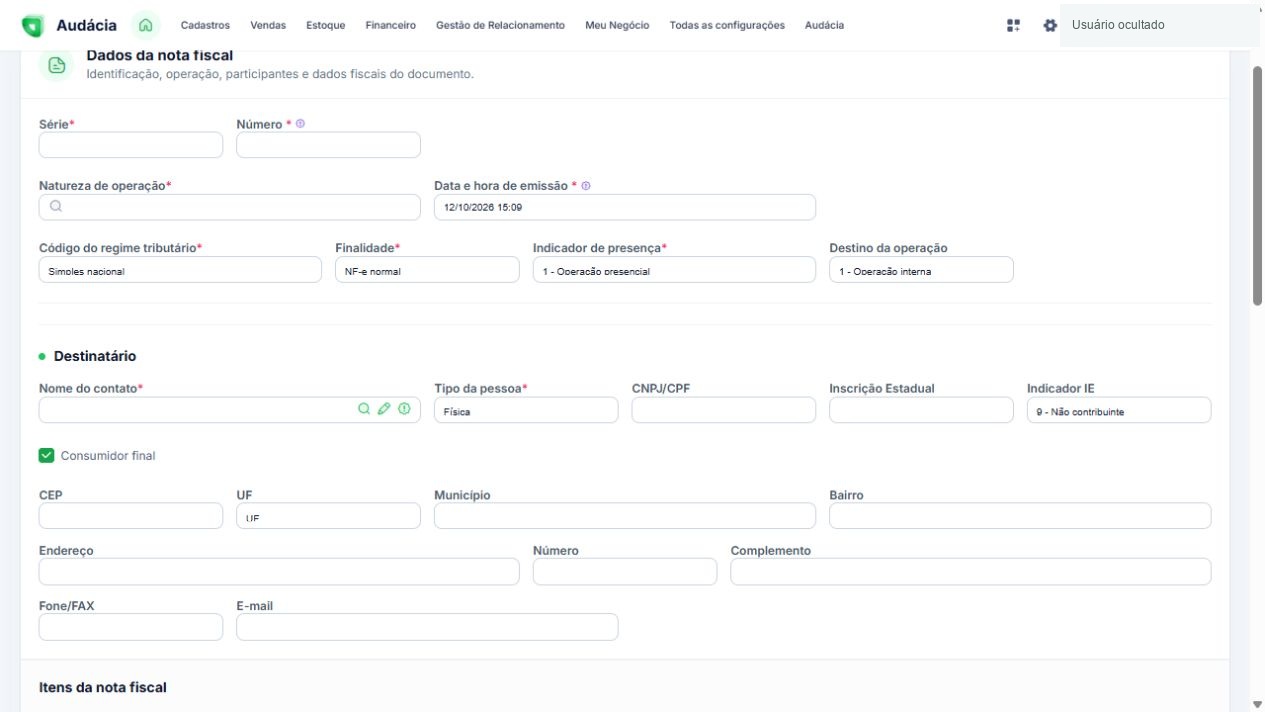
Task: Open the Todas as configurações menu
Action: point(727,25)
